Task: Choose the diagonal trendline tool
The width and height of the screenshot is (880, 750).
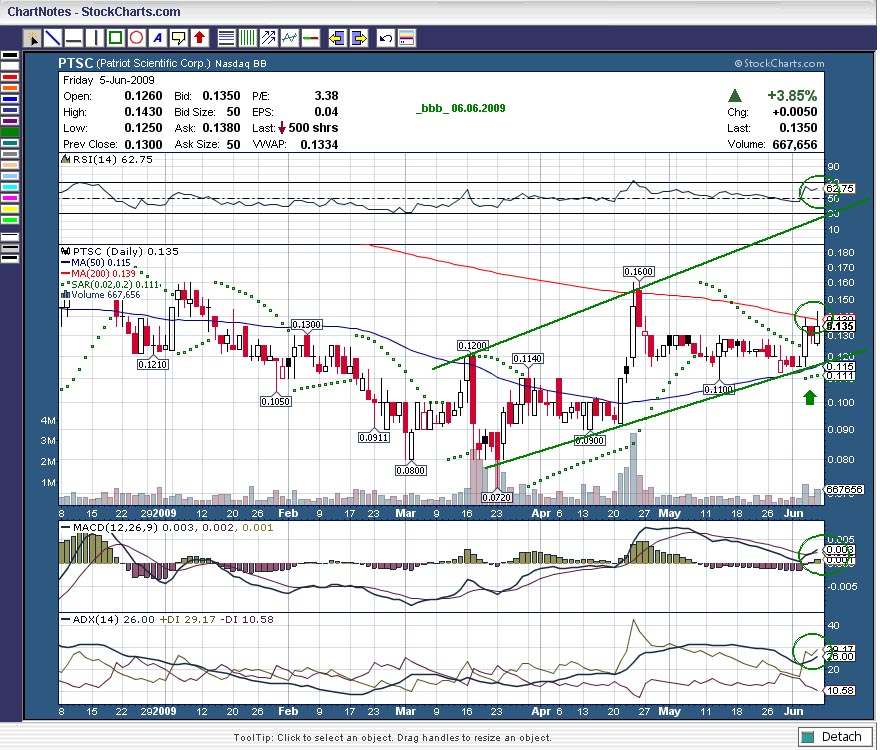Action: 53,38
